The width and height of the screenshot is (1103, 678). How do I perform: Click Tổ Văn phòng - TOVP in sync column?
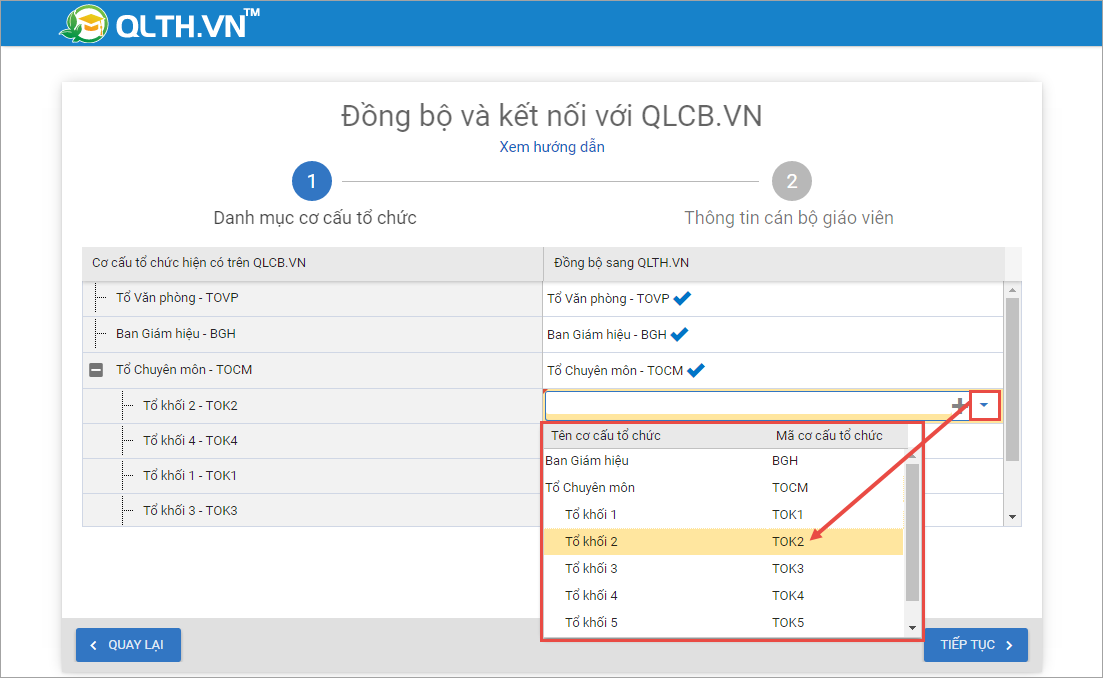click(x=608, y=299)
